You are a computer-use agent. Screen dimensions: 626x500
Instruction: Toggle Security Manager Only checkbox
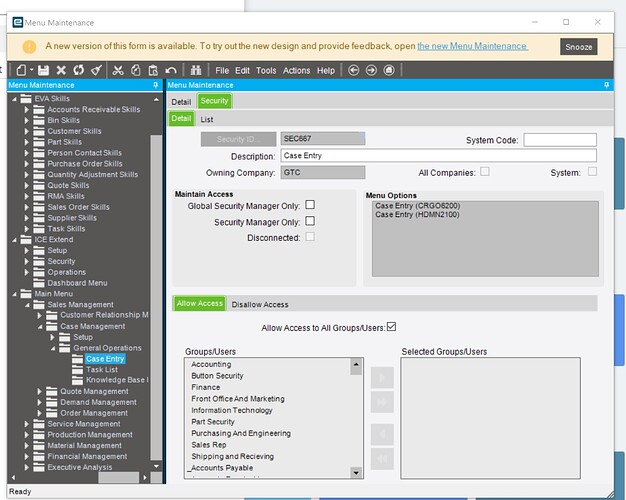[310, 221]
